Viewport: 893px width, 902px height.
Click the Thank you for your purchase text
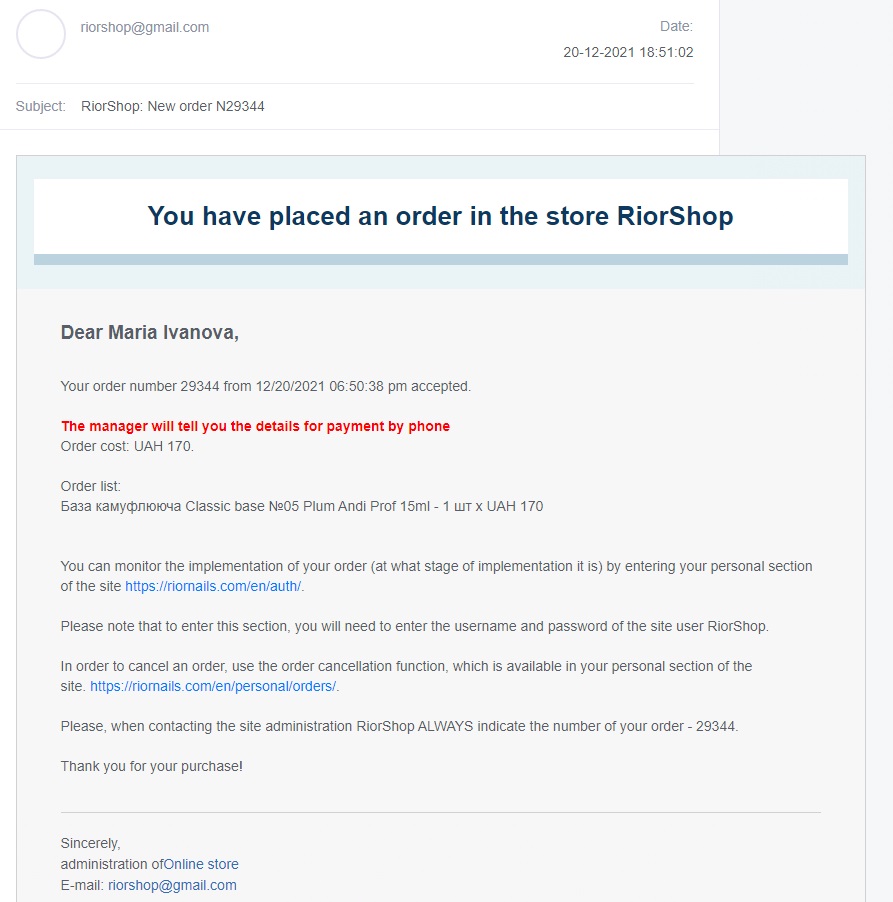(x=152, y=766)
